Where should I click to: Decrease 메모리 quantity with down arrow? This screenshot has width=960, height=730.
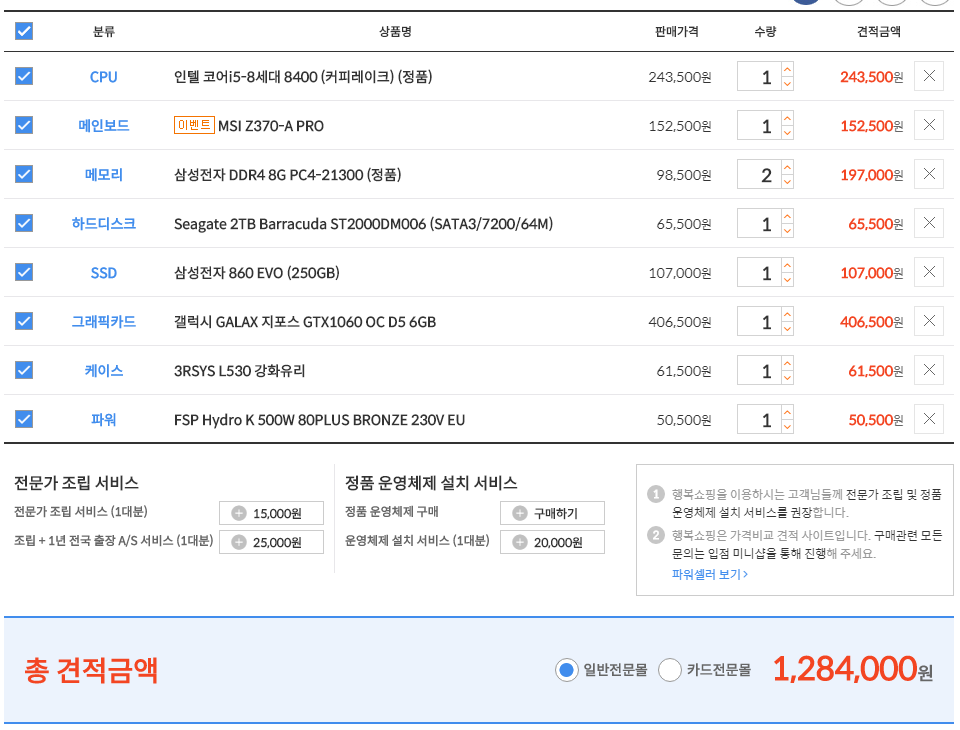click(x=787, y=182)
